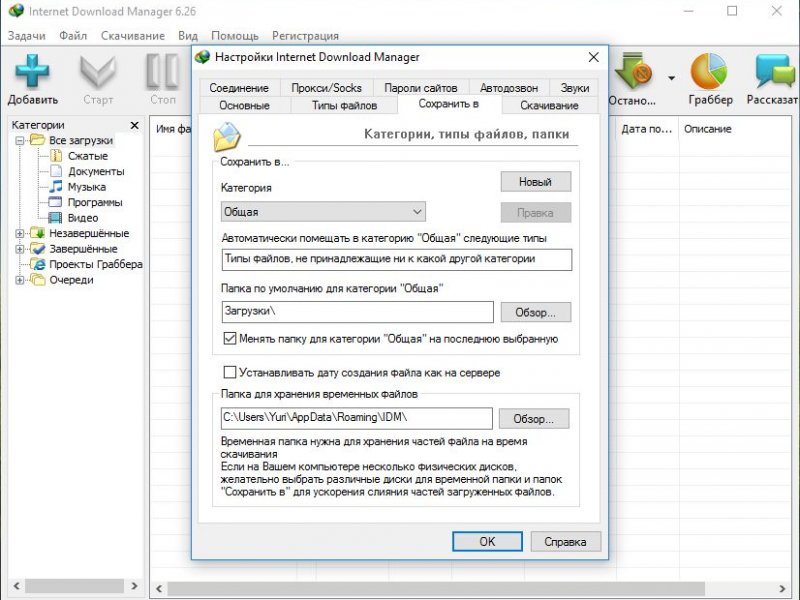The height and width of the screenshot is (600, 800).
Task: Switch to the Звуки tab
Action: [574, 88]
